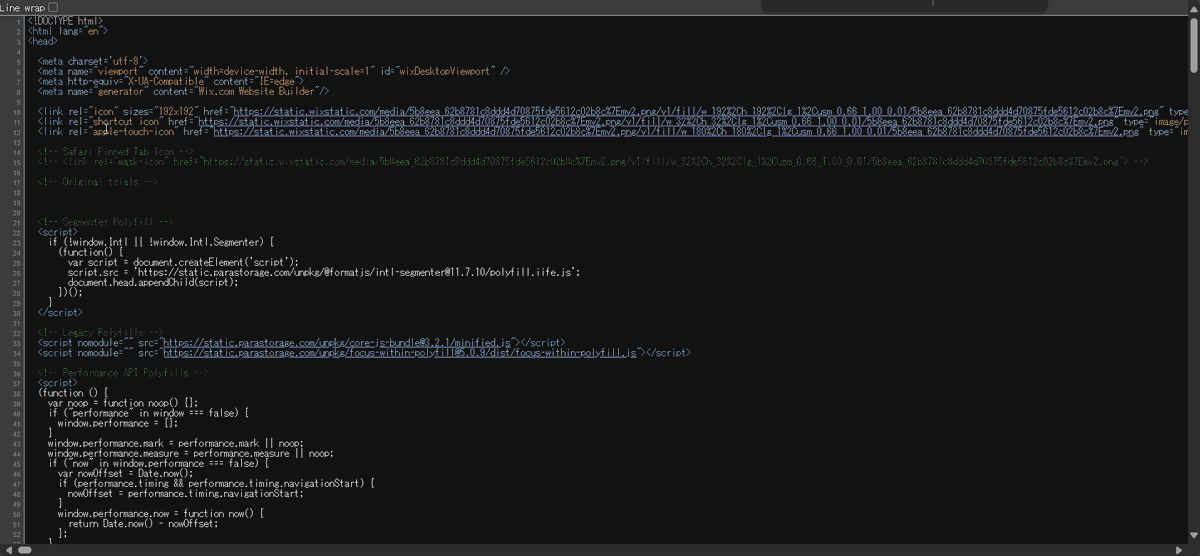Image resolution: width=1200 pixels, height=556 pixels.
Task: Click the "Performance API Polyfills" comment
Action: tap(122, 372)
